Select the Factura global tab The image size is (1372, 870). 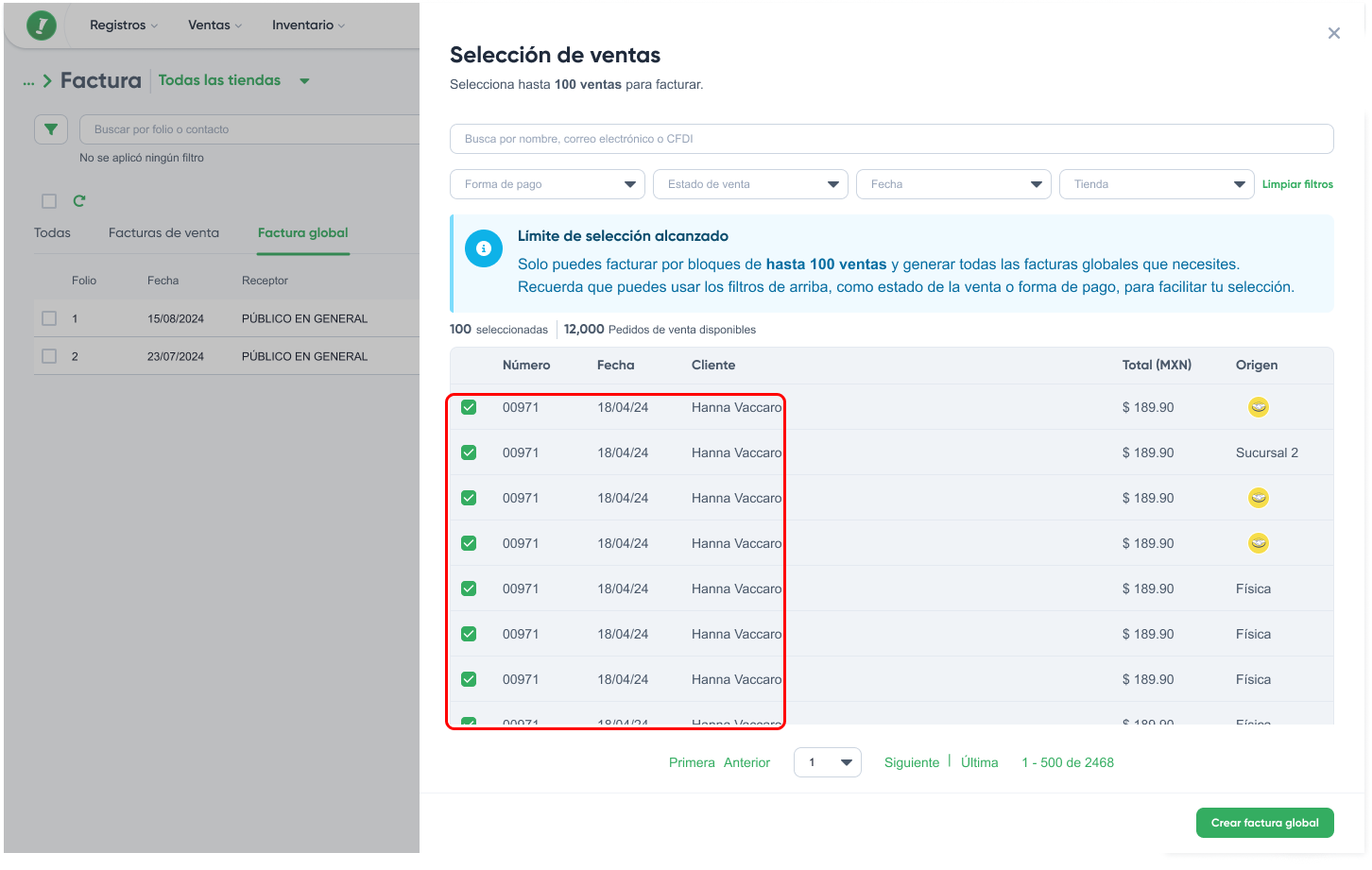coord(302,232)
